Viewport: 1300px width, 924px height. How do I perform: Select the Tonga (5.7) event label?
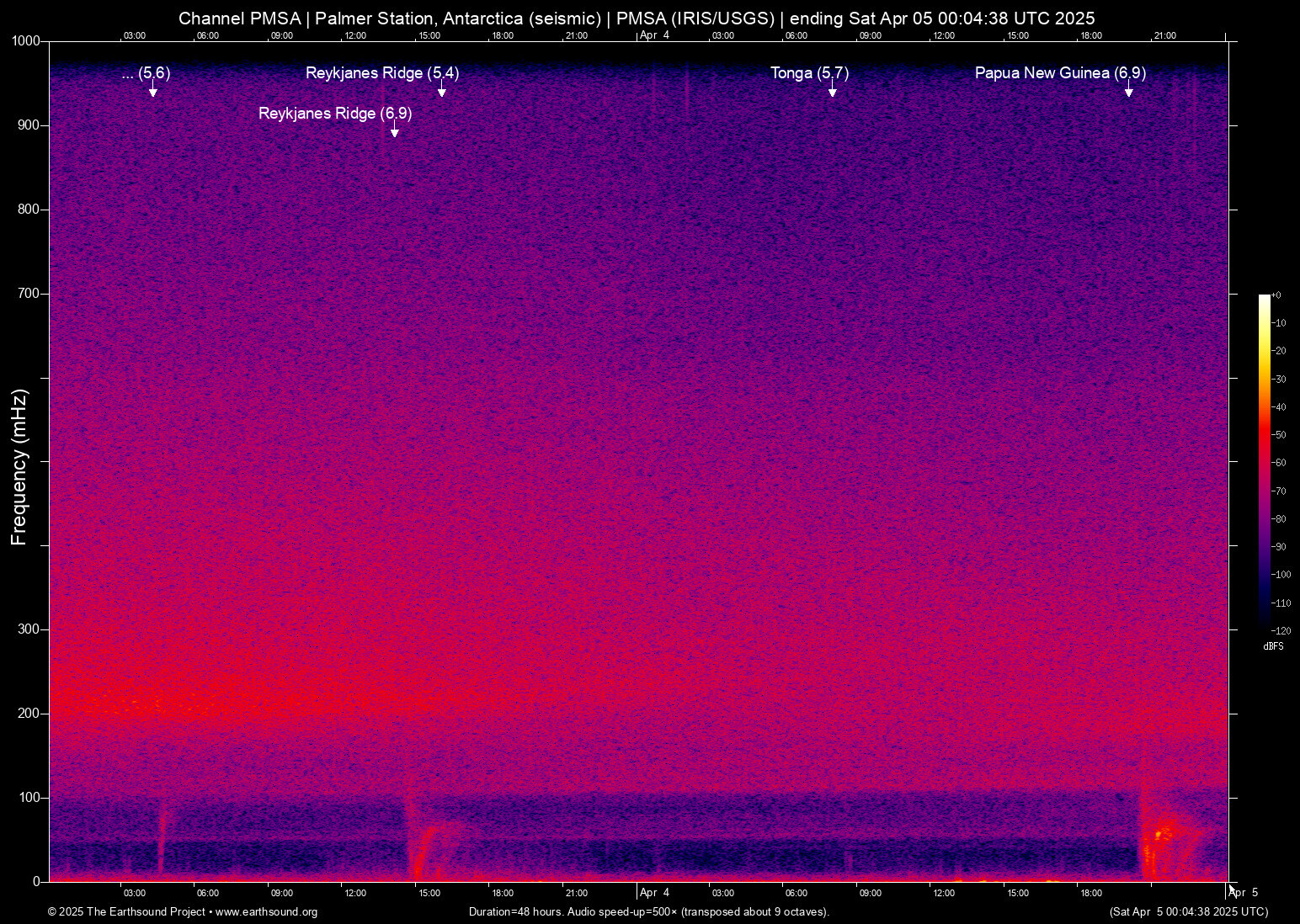[808, 73]
